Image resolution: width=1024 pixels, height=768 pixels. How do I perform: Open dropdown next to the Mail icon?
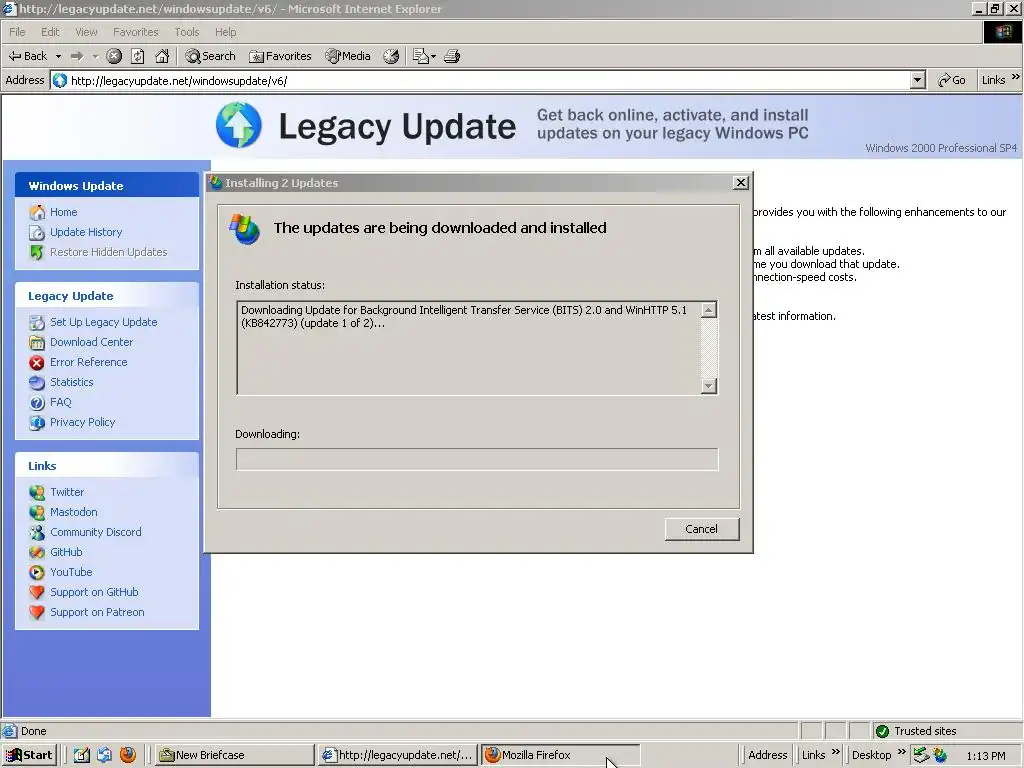[x=434, y=56]
